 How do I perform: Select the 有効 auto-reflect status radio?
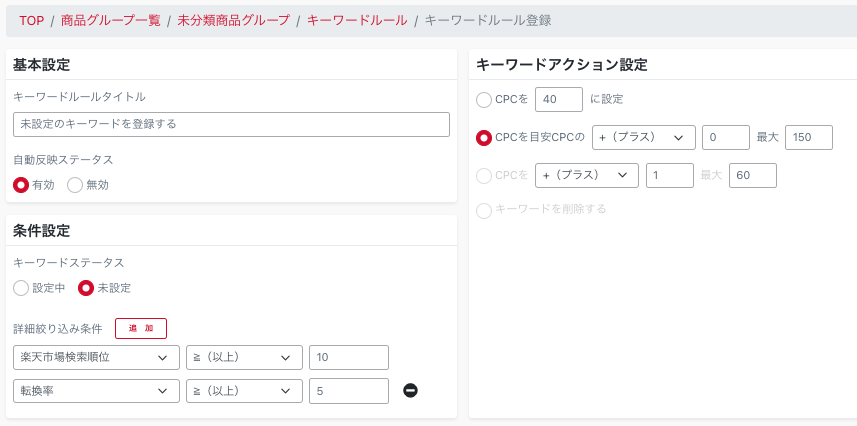point(21,185)
